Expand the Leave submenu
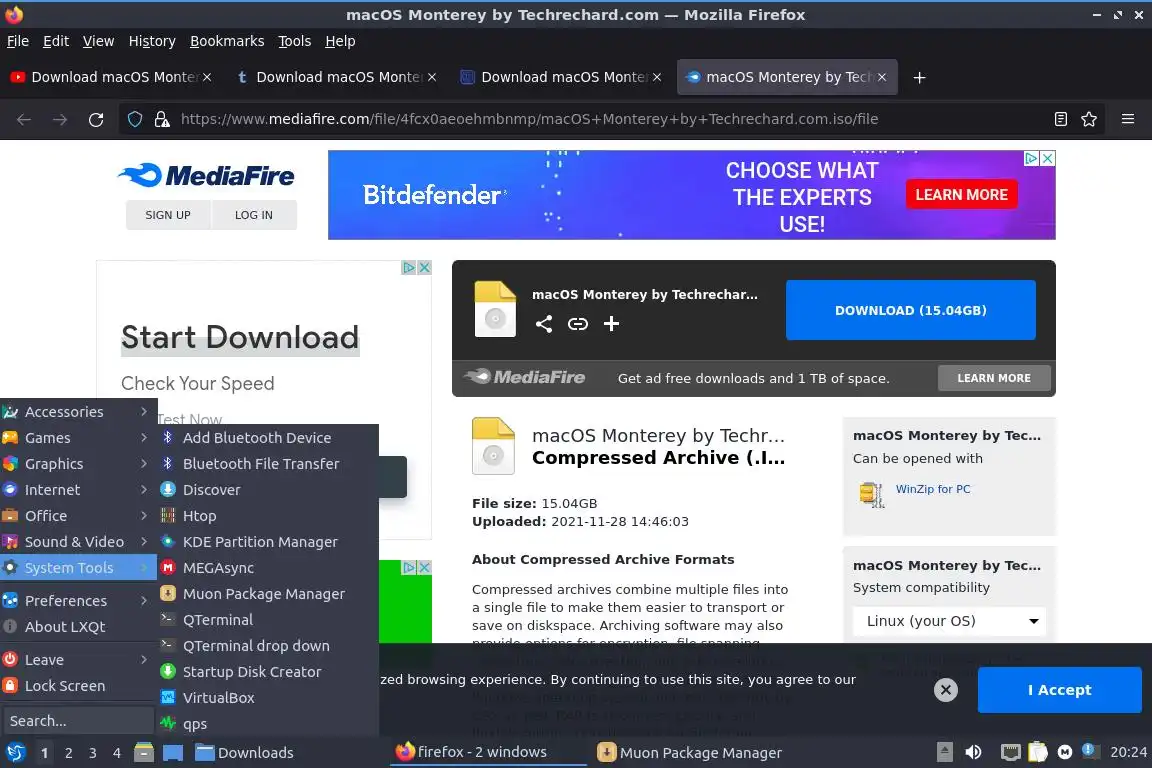 (78, 659)
